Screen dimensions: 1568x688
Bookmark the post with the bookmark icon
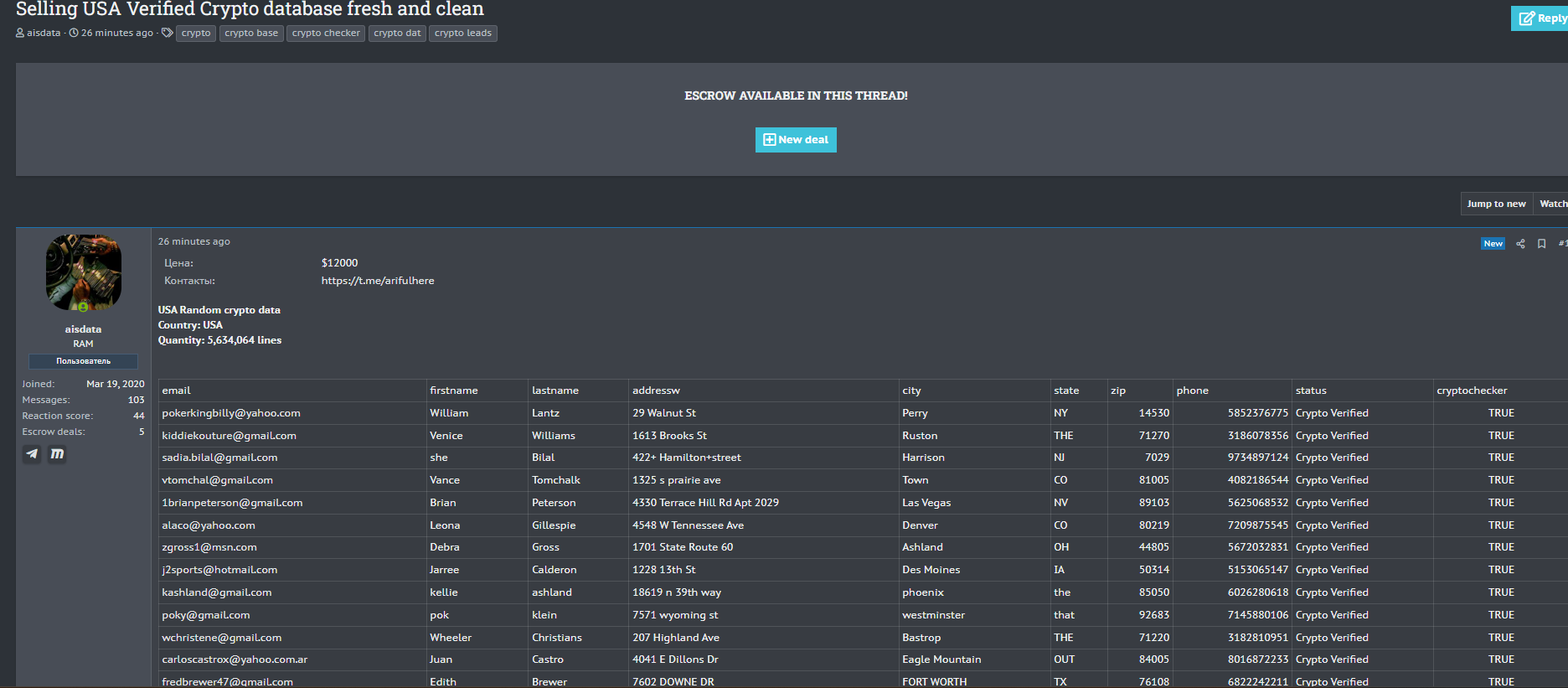1541,244
